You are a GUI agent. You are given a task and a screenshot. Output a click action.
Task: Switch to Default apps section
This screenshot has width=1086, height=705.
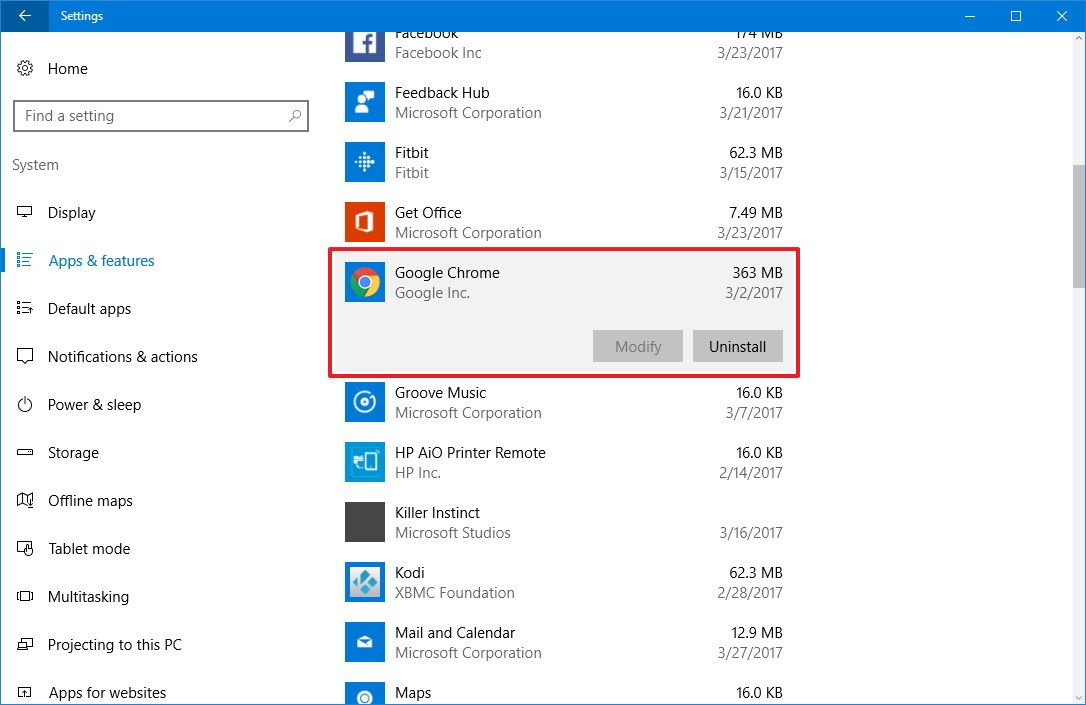pos(89,309)
